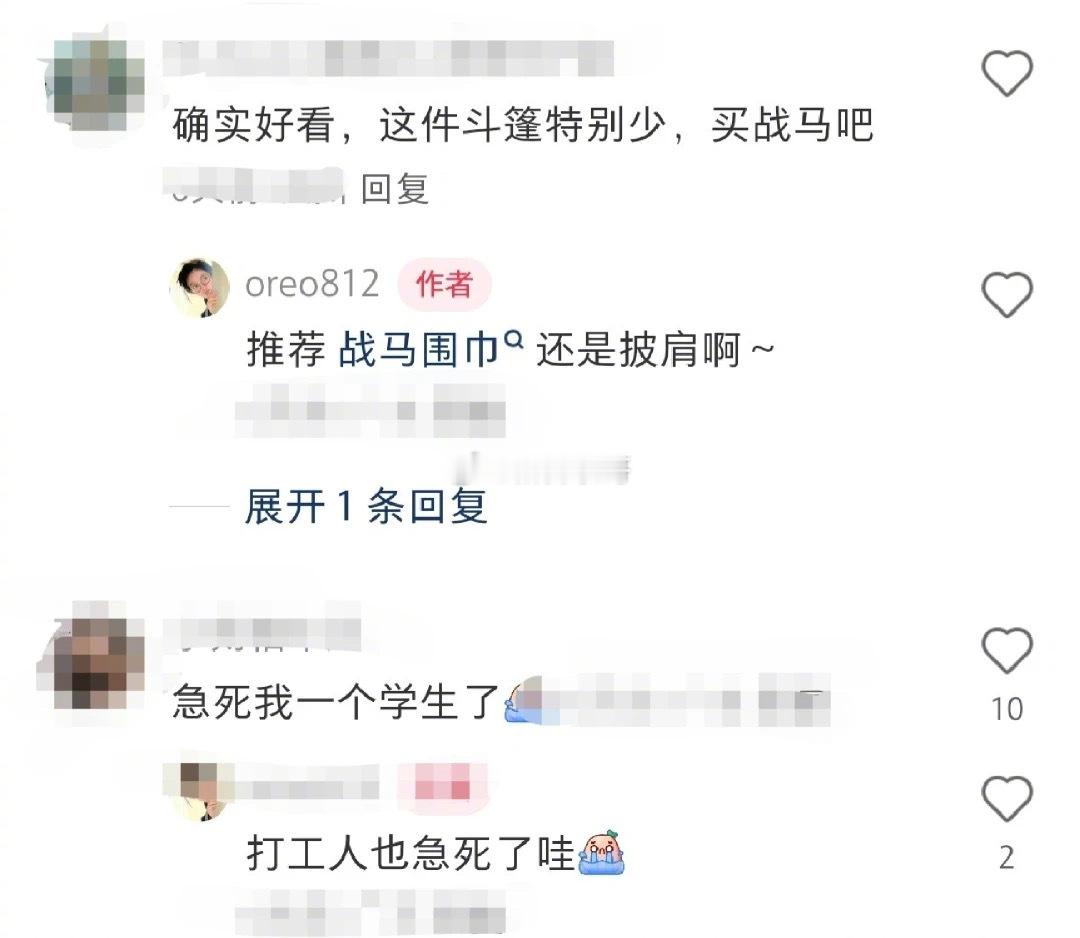
Task: Open oreo812's profile avatar
Action: [200, 288]
